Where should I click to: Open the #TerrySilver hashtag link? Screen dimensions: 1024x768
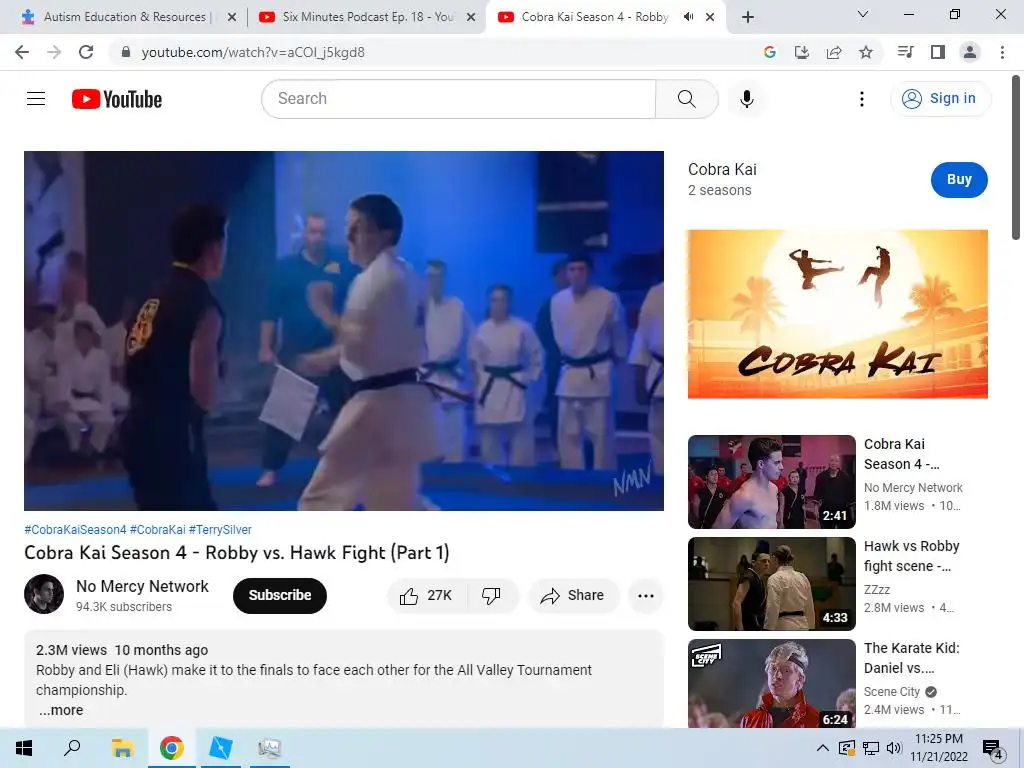pyautogui.click(x=220, y=530)
